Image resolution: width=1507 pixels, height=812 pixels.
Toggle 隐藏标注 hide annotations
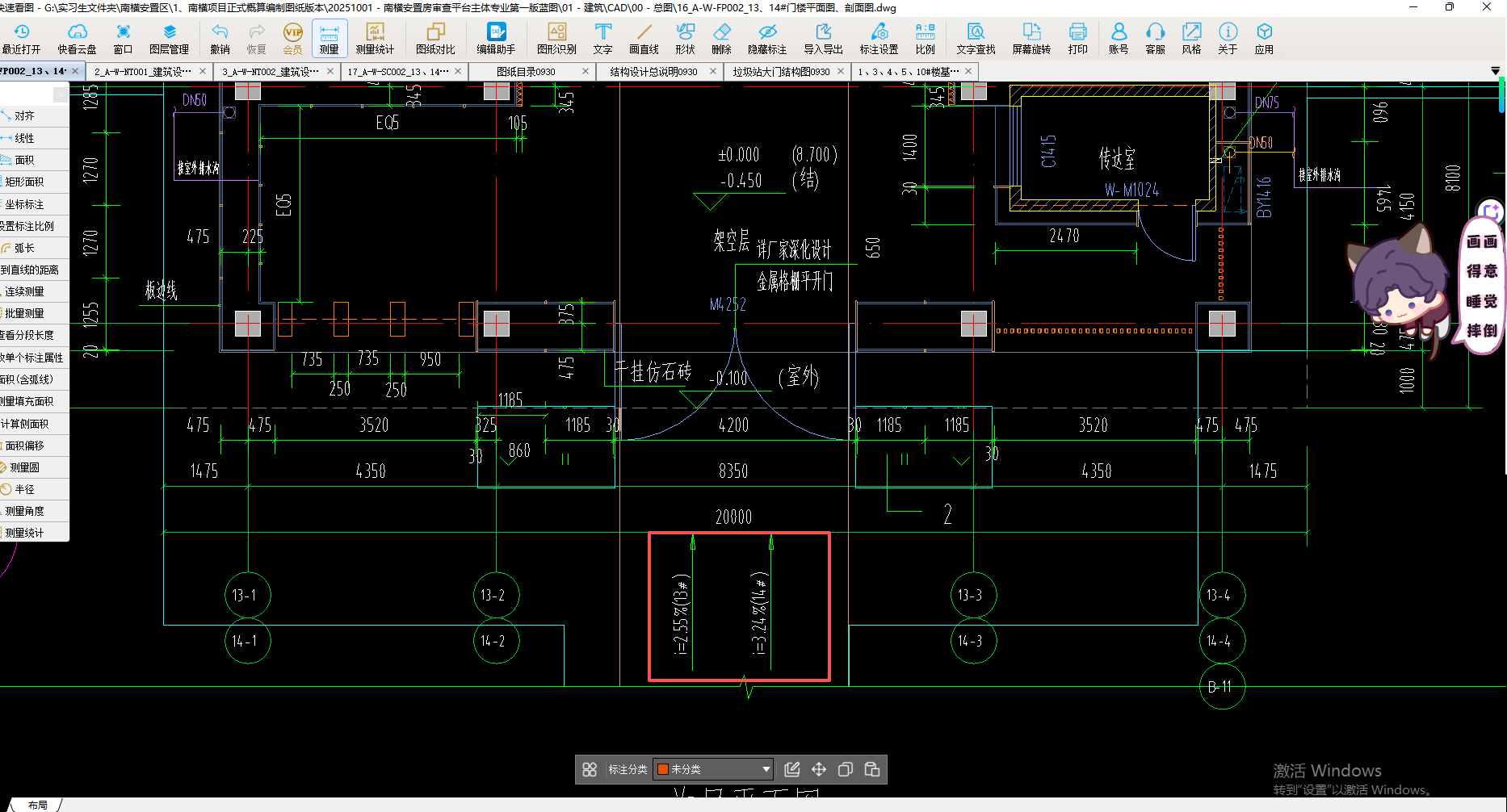766,38
